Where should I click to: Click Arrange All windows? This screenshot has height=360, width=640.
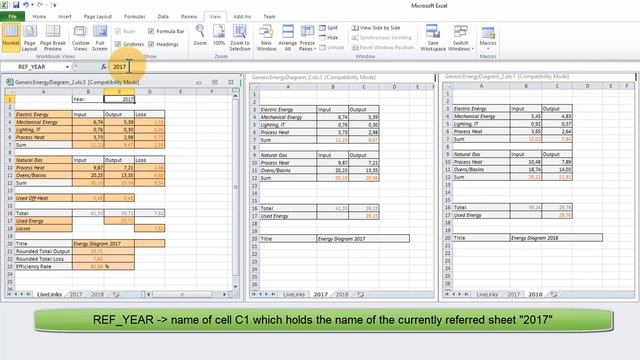288,37
